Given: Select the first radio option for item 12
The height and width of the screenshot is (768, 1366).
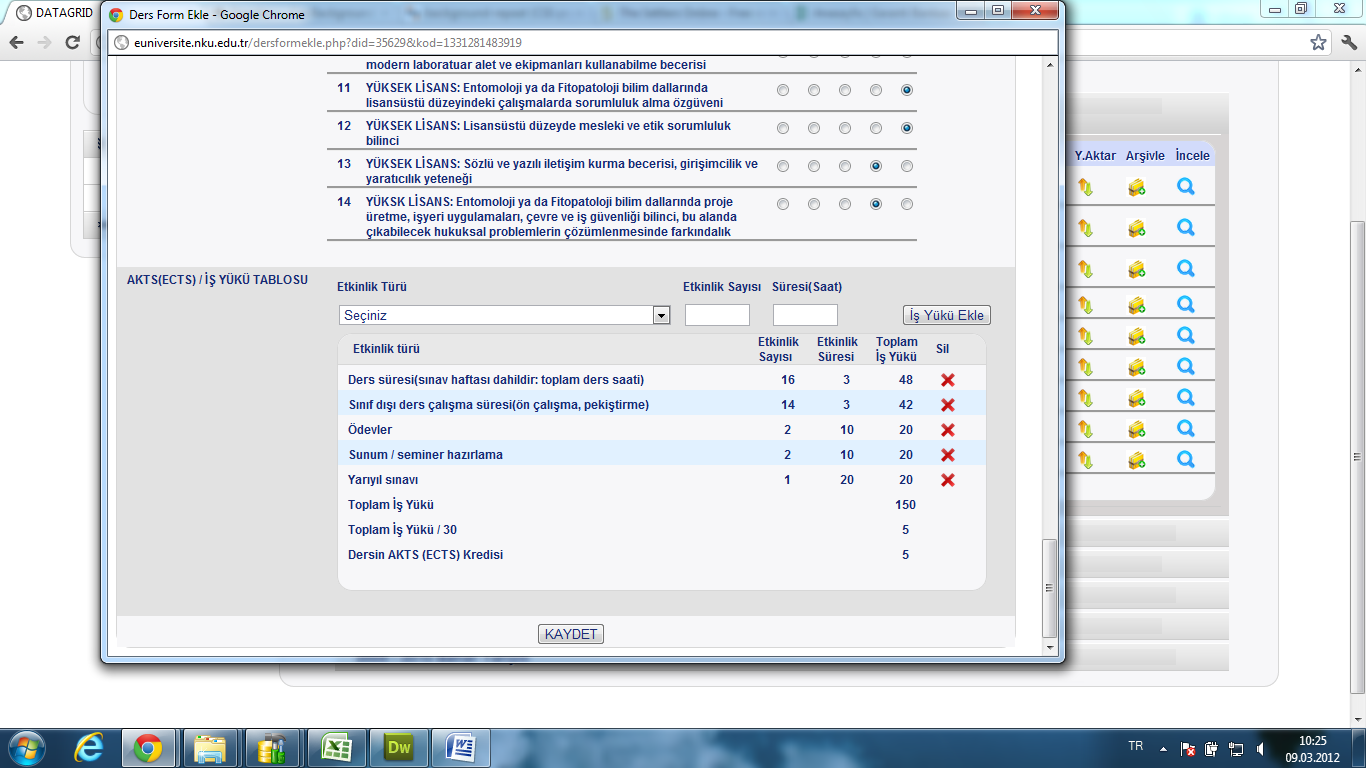Looking at the screenshot, I should (783, 128).
